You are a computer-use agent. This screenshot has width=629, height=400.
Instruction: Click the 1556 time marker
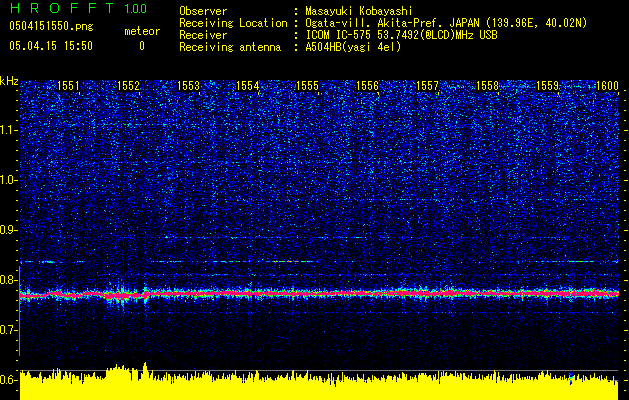pyautogui.click(x=367, y=86)
